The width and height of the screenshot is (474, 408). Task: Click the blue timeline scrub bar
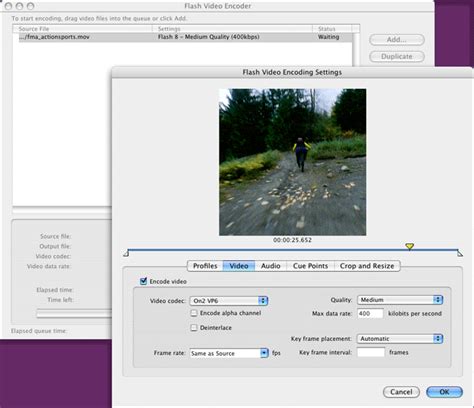click(293, 249)
